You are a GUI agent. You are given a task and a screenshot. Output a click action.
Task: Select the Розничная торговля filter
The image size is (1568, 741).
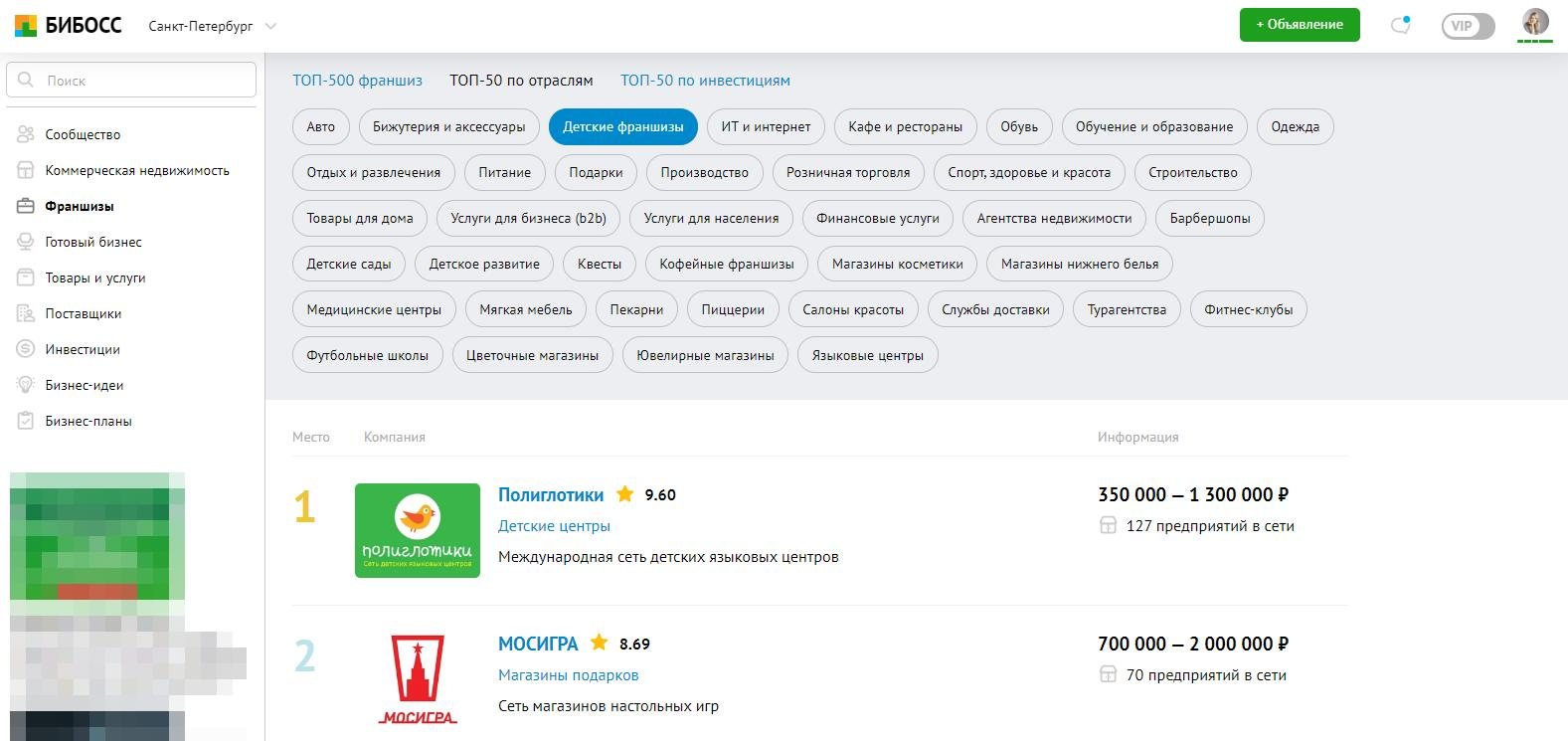[x=848, y=172]
